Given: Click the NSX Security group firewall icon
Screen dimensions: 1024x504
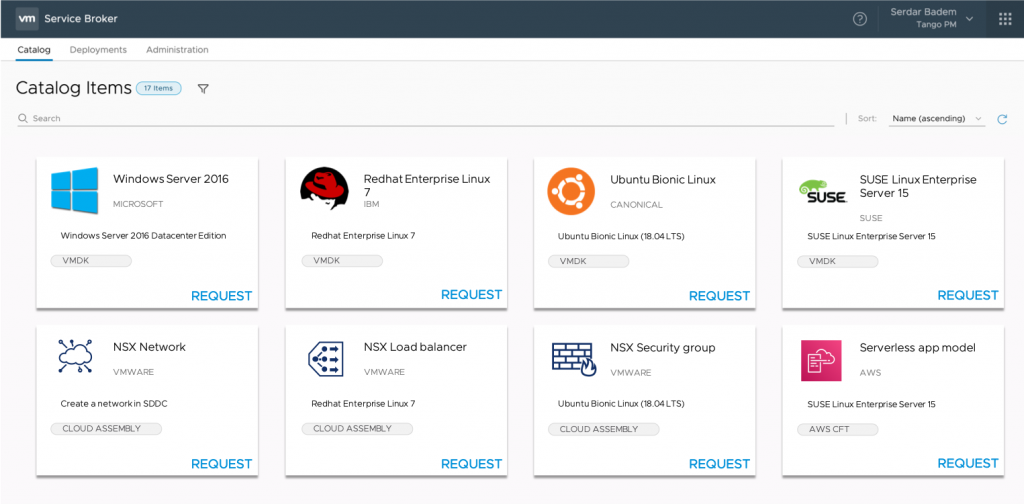Looking at the screenshot, I should coord(574,360).
